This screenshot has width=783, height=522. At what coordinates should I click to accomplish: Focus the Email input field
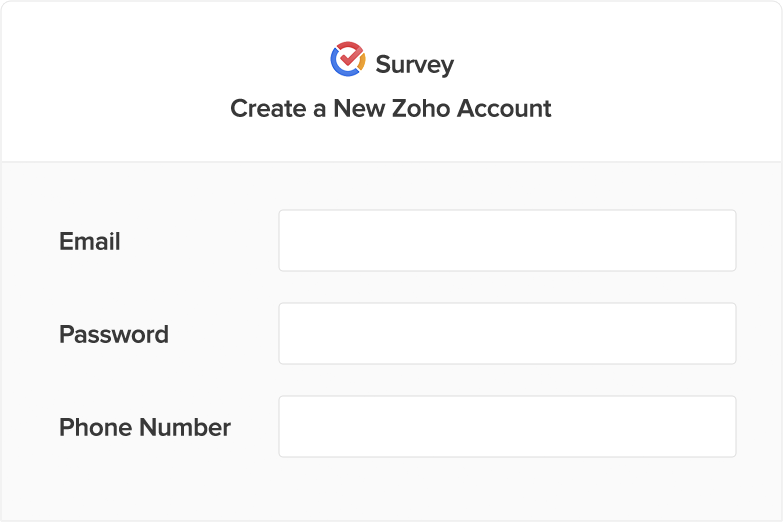coord(507,241)
